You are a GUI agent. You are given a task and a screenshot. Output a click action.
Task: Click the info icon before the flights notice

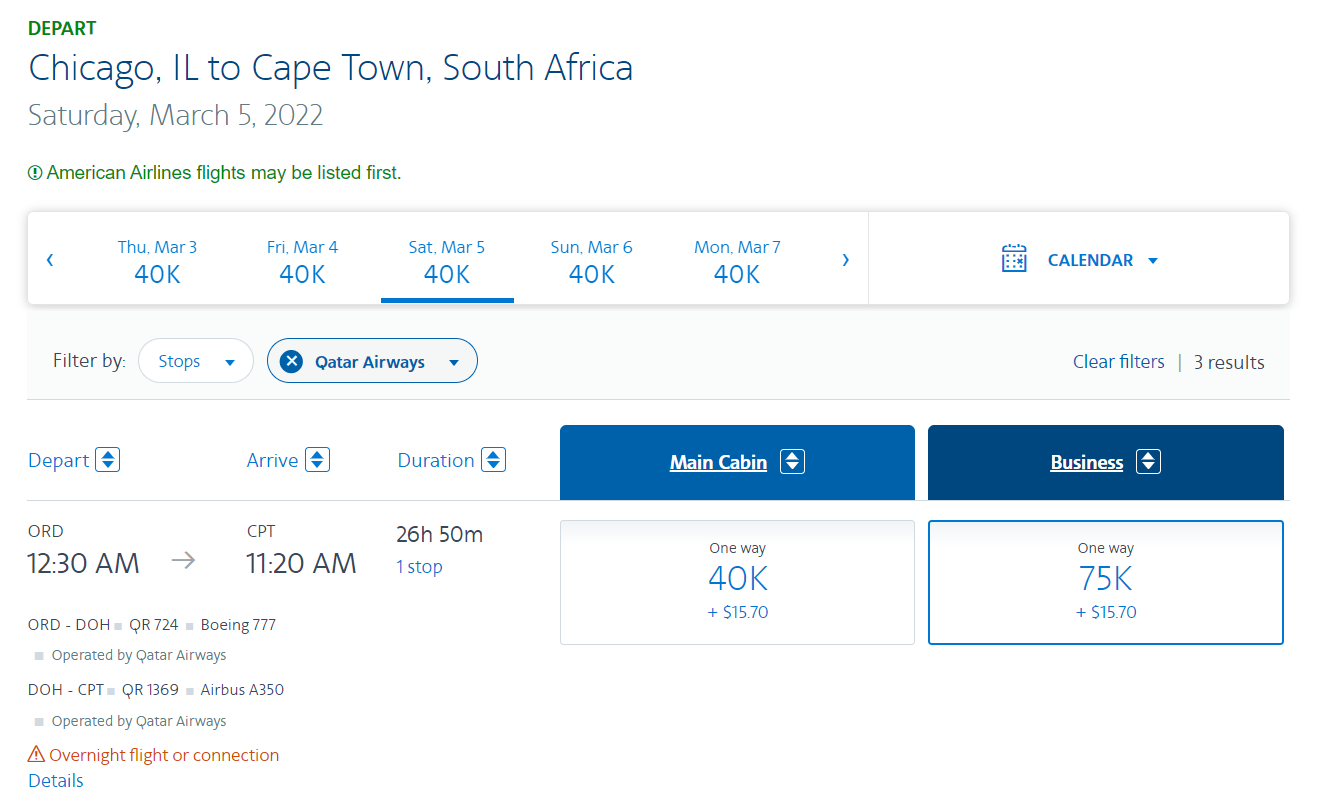[x=36, y=172]
